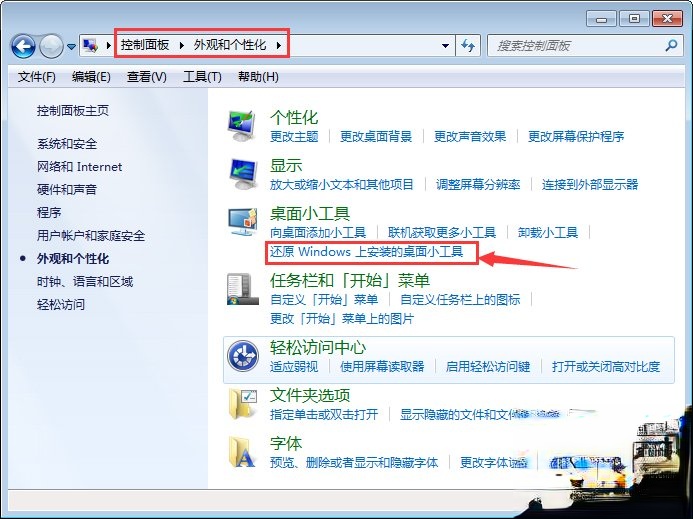
Task: Click the magnifier search icon
Action: 671,45
